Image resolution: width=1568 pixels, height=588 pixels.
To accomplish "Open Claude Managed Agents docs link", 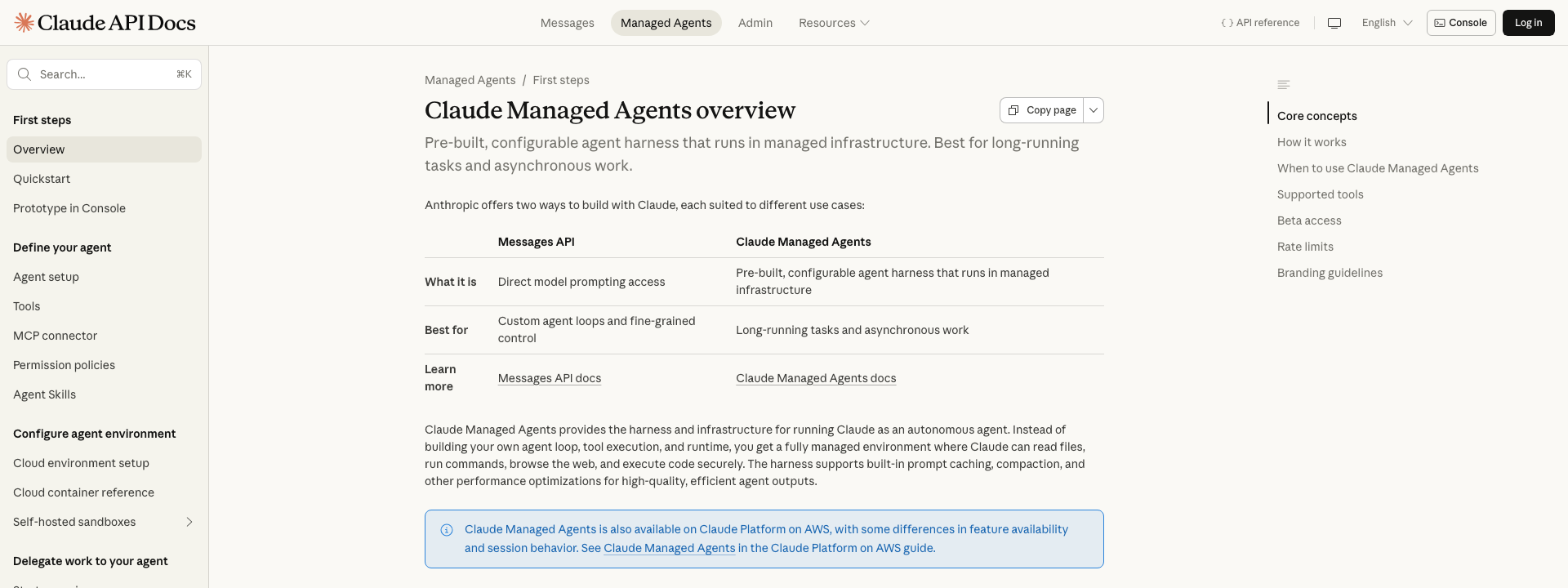I will coord(816,378).
